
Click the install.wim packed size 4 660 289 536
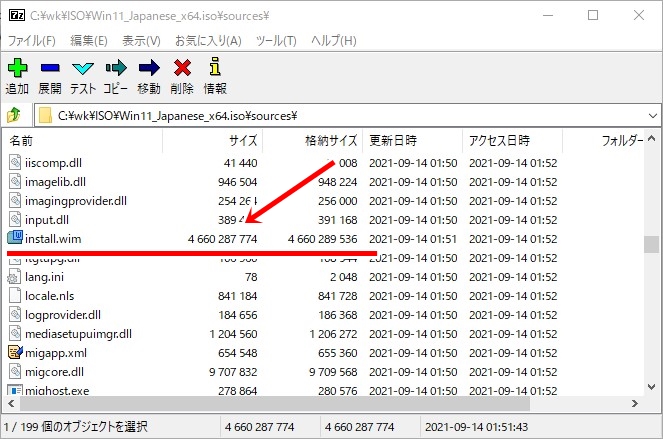tap(323, 239)
